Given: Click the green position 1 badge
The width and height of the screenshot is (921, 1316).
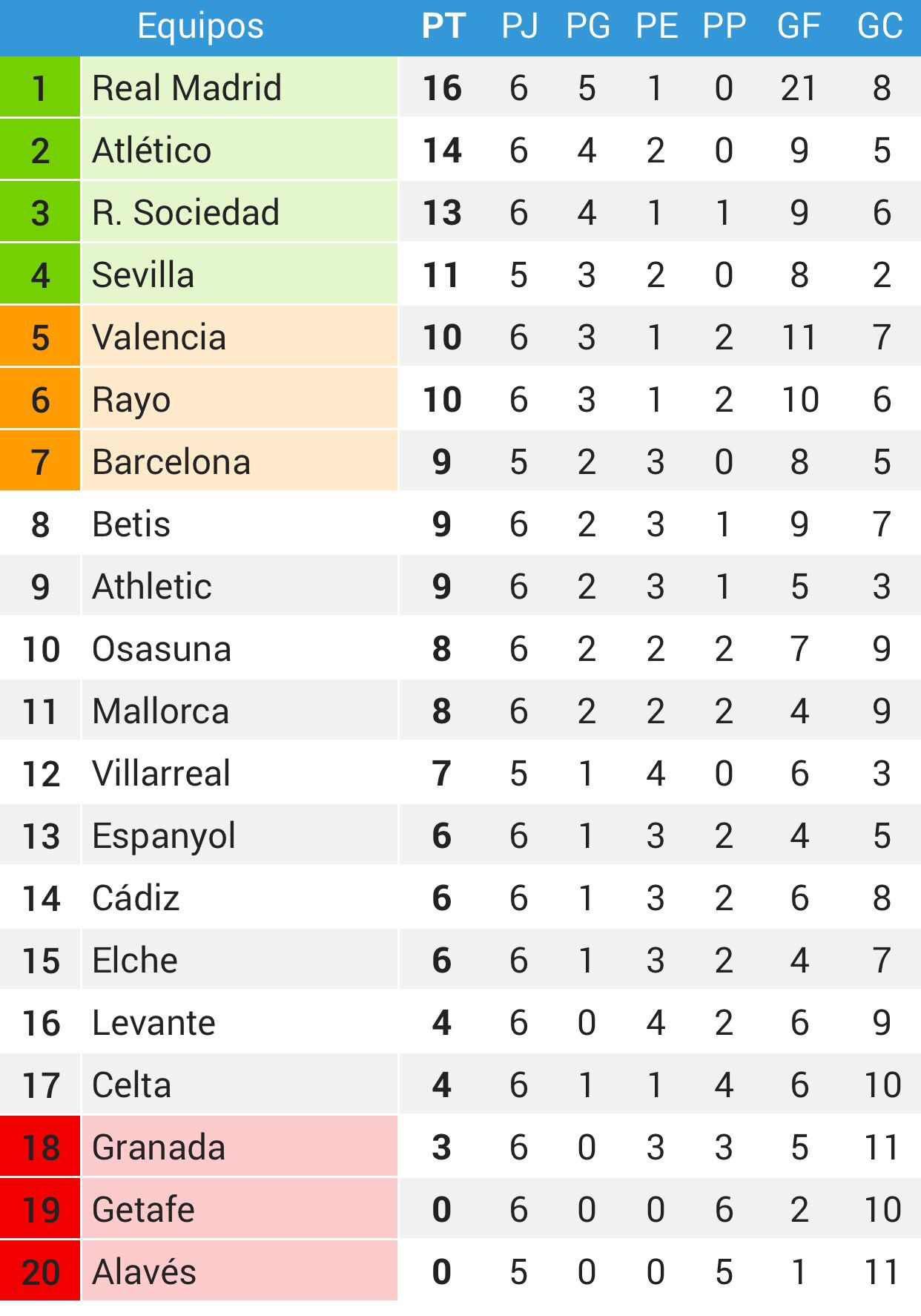Looking at the screenshot, I should (x=40, y=88).
